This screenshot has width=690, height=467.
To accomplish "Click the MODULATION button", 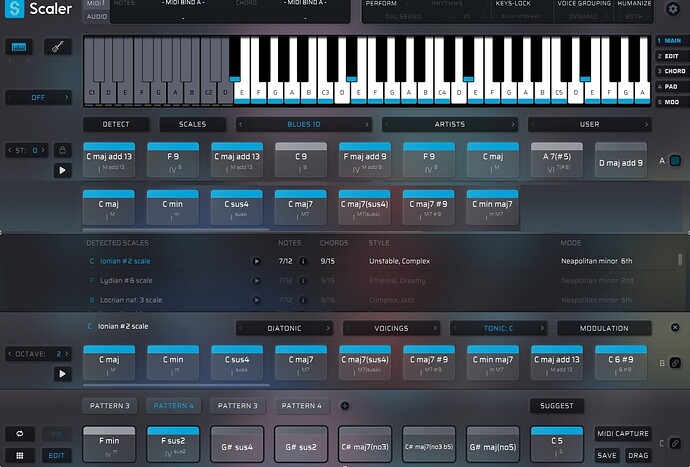I will tap(604, 328).
